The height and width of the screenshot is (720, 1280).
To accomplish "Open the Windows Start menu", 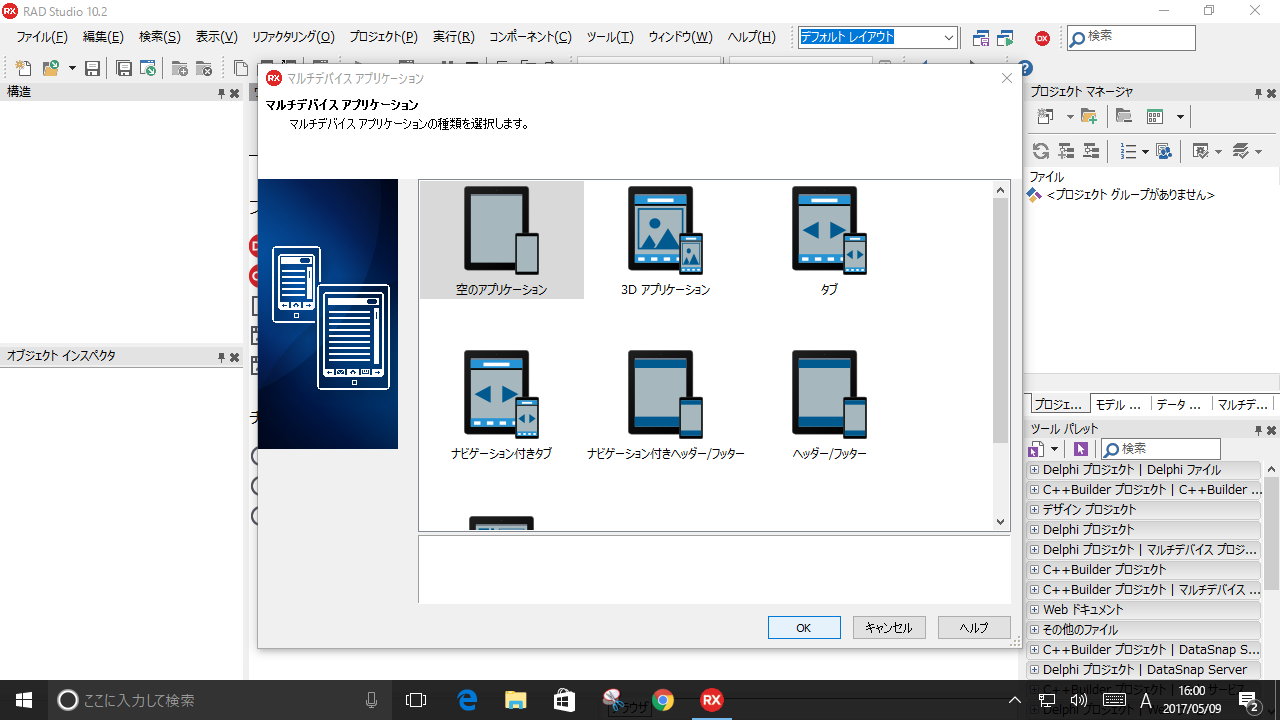I will click(x=24, y=700).
